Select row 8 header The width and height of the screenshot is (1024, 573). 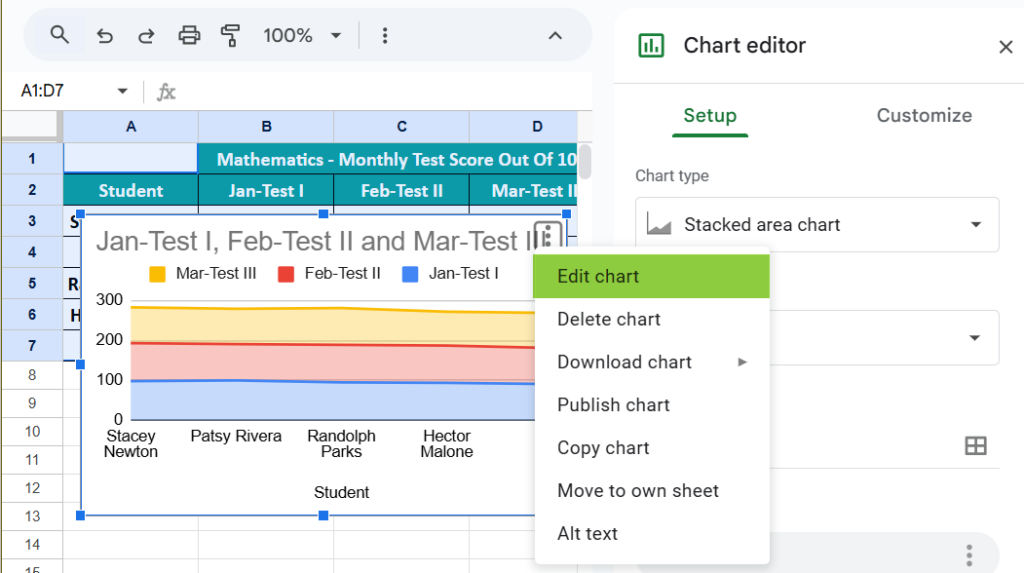coord(31,375)
